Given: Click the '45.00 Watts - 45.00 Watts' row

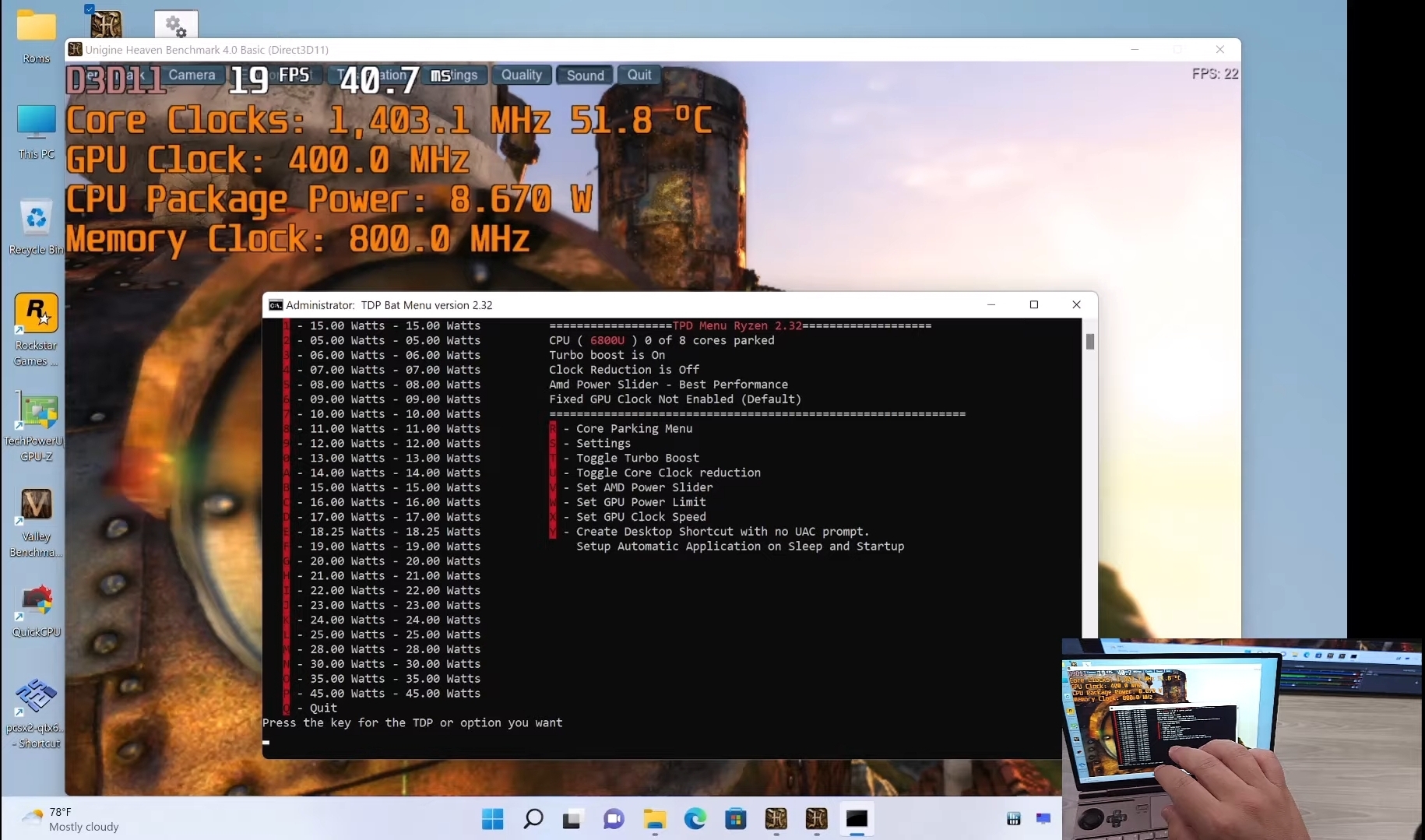Looking at the screenshot, I should tap(382, 694).
